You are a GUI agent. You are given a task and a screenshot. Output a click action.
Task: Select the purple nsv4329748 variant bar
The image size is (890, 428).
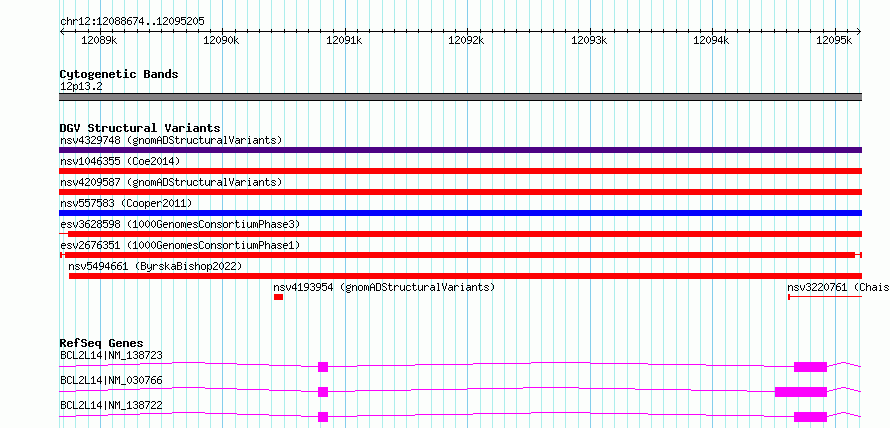click(x=460, y=150)
